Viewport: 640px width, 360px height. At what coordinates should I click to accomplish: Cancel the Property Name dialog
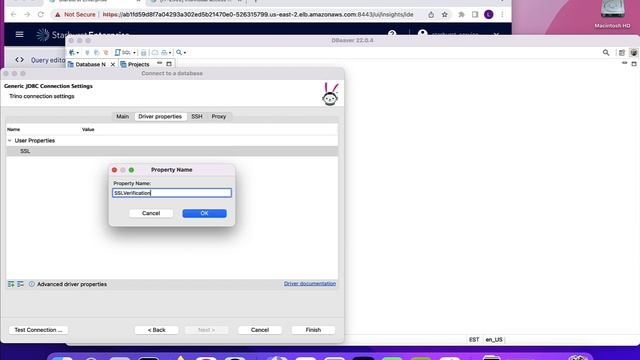(151, 213)
